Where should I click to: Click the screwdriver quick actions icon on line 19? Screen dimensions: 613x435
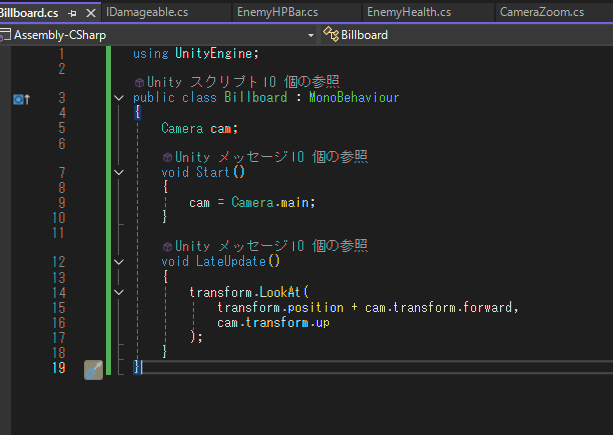pyautogui.click(x=93, y=369)
